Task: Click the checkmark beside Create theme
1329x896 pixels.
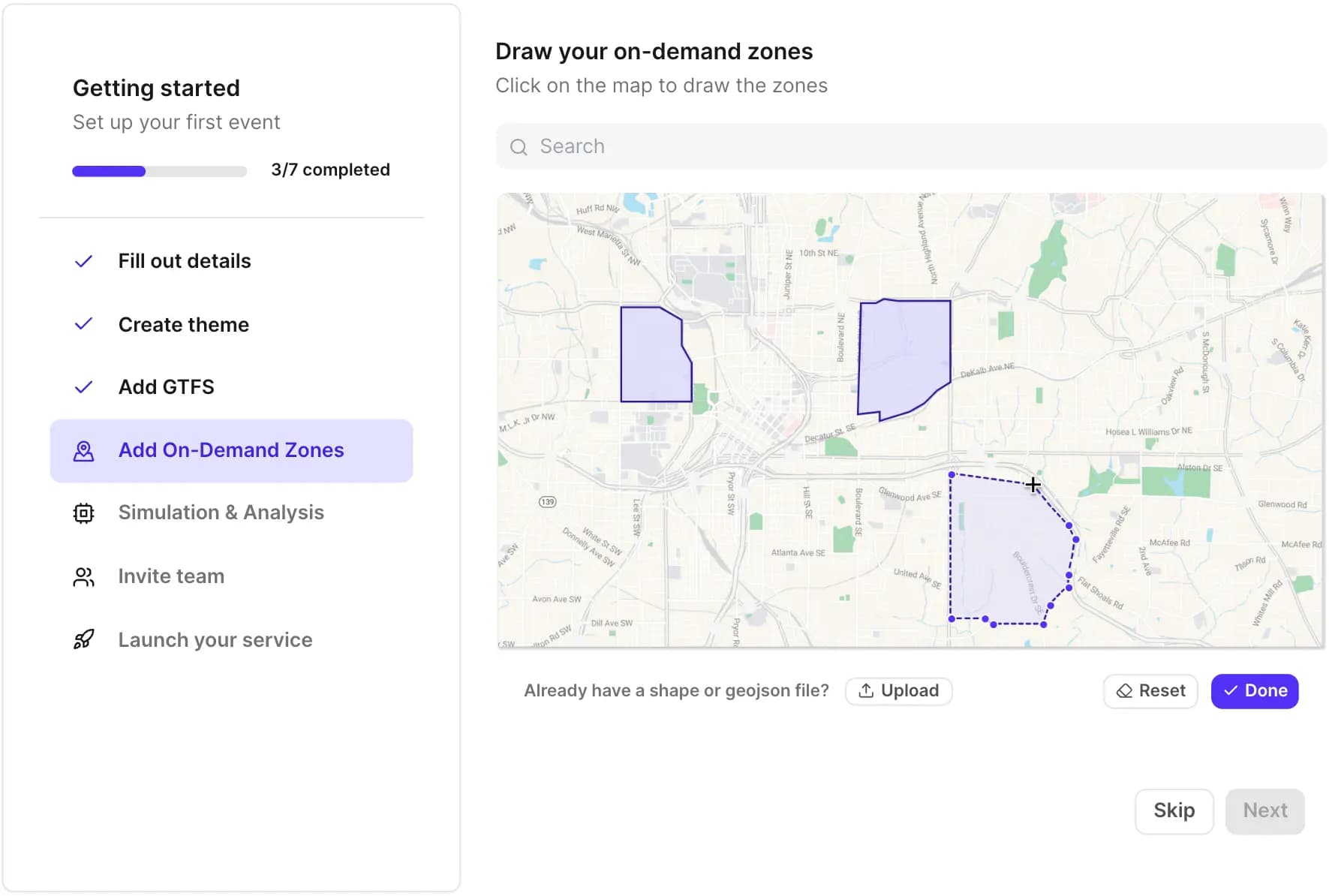Action: point(83,324)
